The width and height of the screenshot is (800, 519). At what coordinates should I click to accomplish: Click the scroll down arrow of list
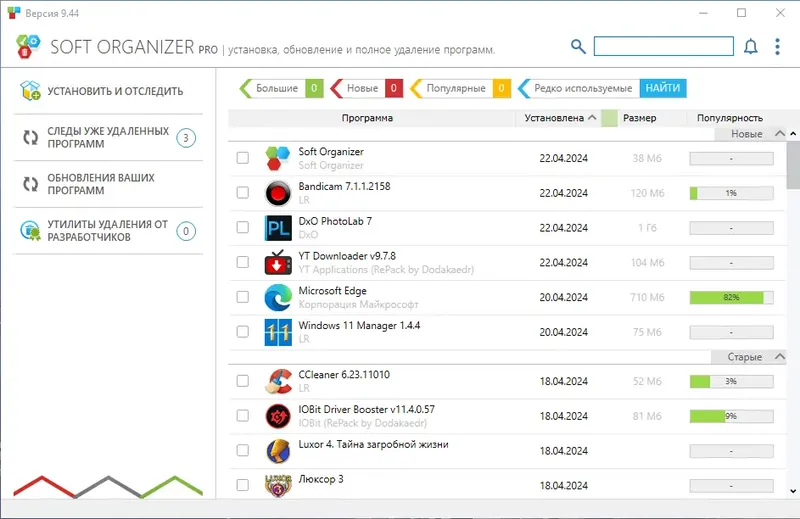793,491
